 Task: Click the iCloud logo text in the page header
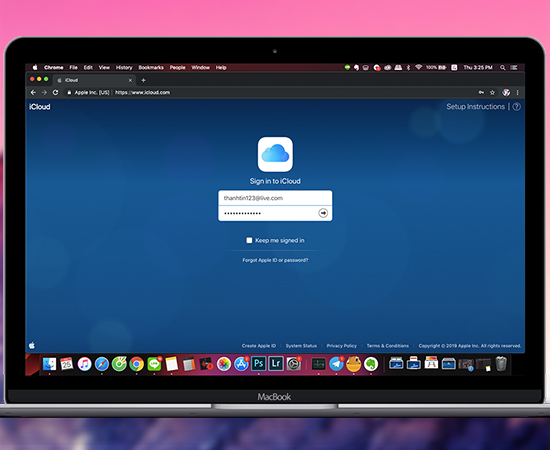pos(40,107)
